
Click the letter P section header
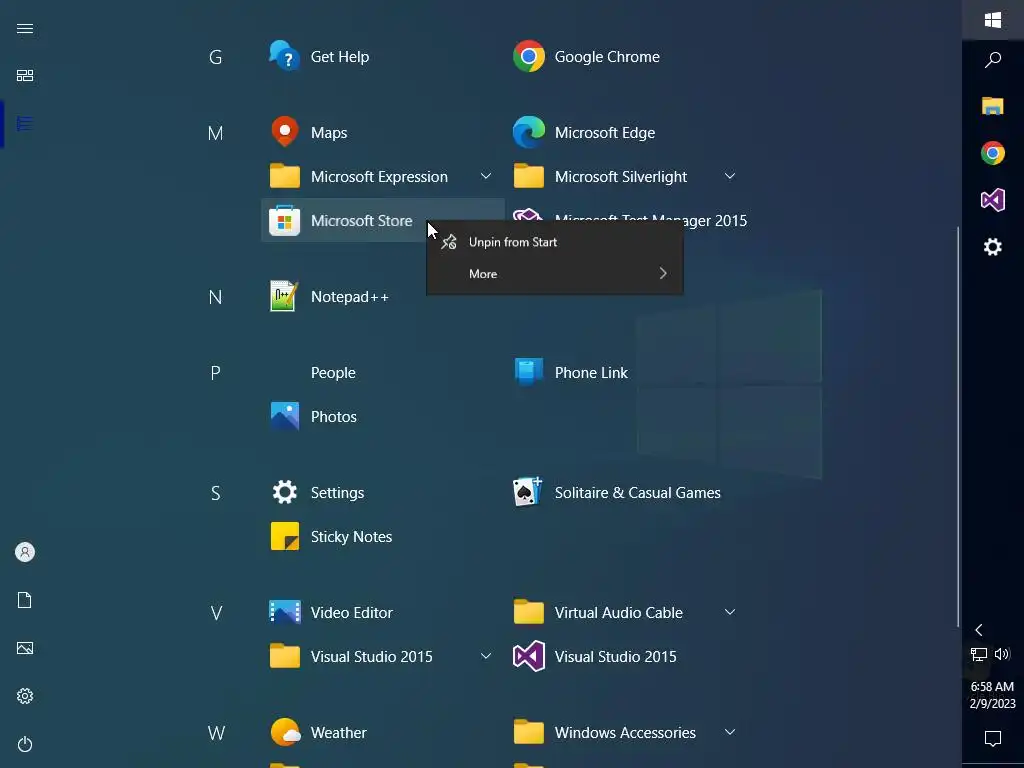coord(216,373)
